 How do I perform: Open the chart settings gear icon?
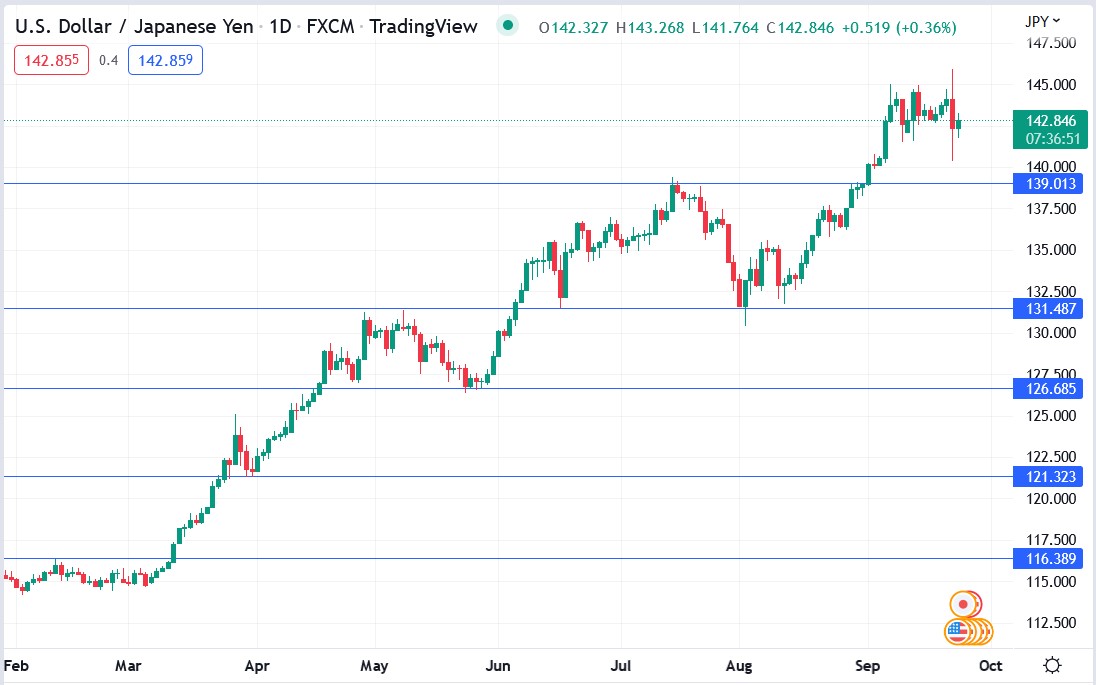(1052, 665)
